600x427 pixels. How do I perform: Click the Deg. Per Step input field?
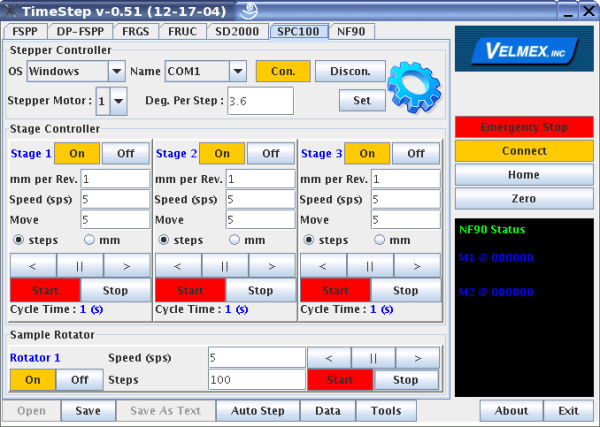(261, 101)
